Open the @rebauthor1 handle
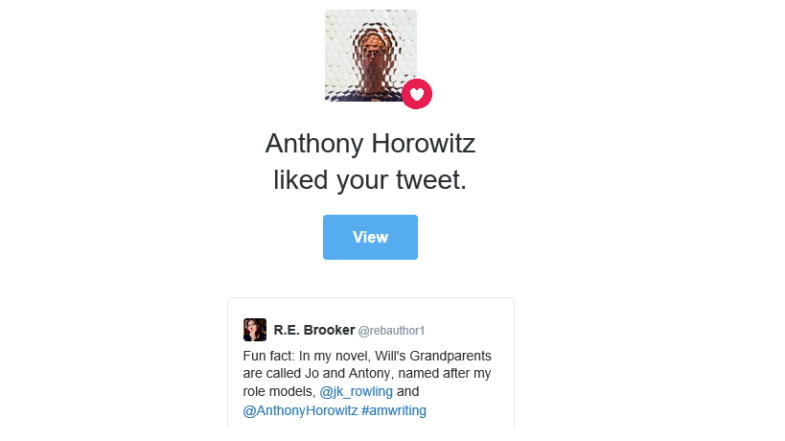 (x=391, y=331)
